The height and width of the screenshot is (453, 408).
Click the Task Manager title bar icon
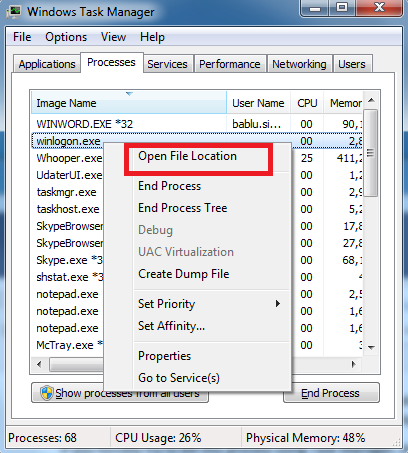13,12
